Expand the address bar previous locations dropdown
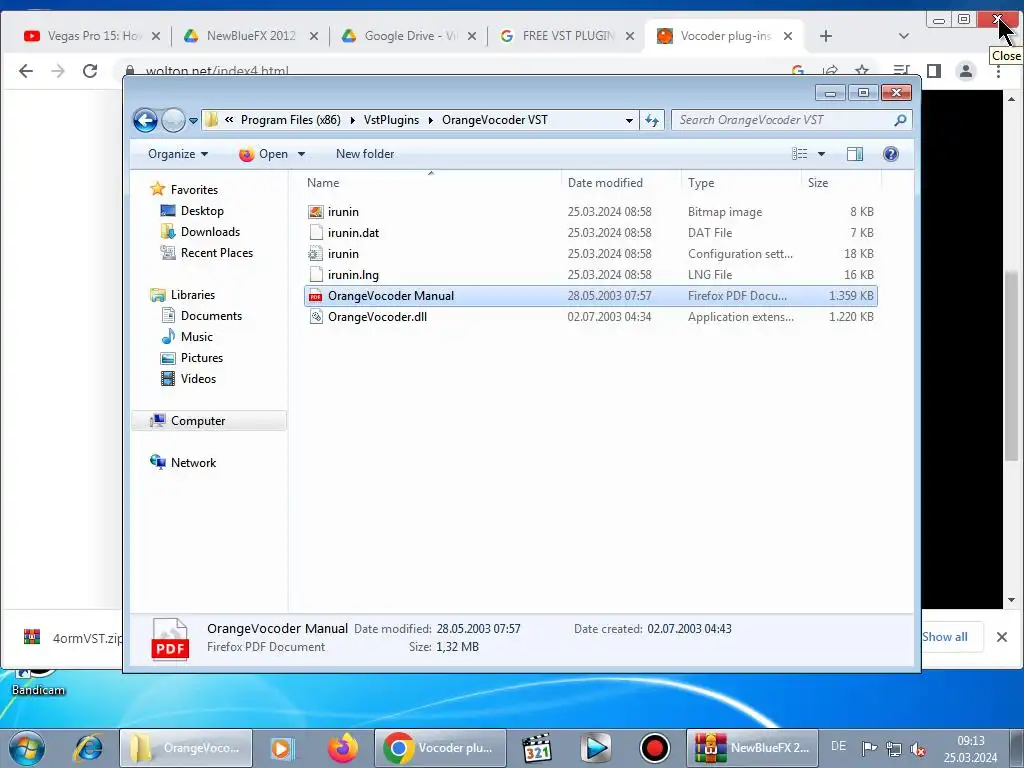The width and height of the screenshot is (1024, 768). click(629, 120)
